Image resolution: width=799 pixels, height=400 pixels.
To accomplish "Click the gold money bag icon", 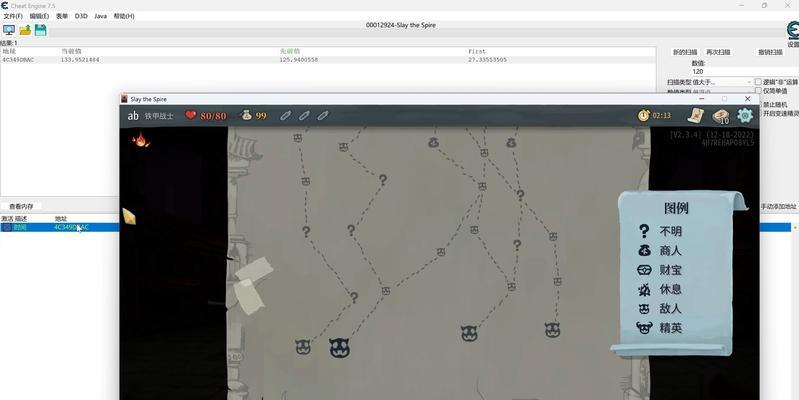I will coord(247,115).
